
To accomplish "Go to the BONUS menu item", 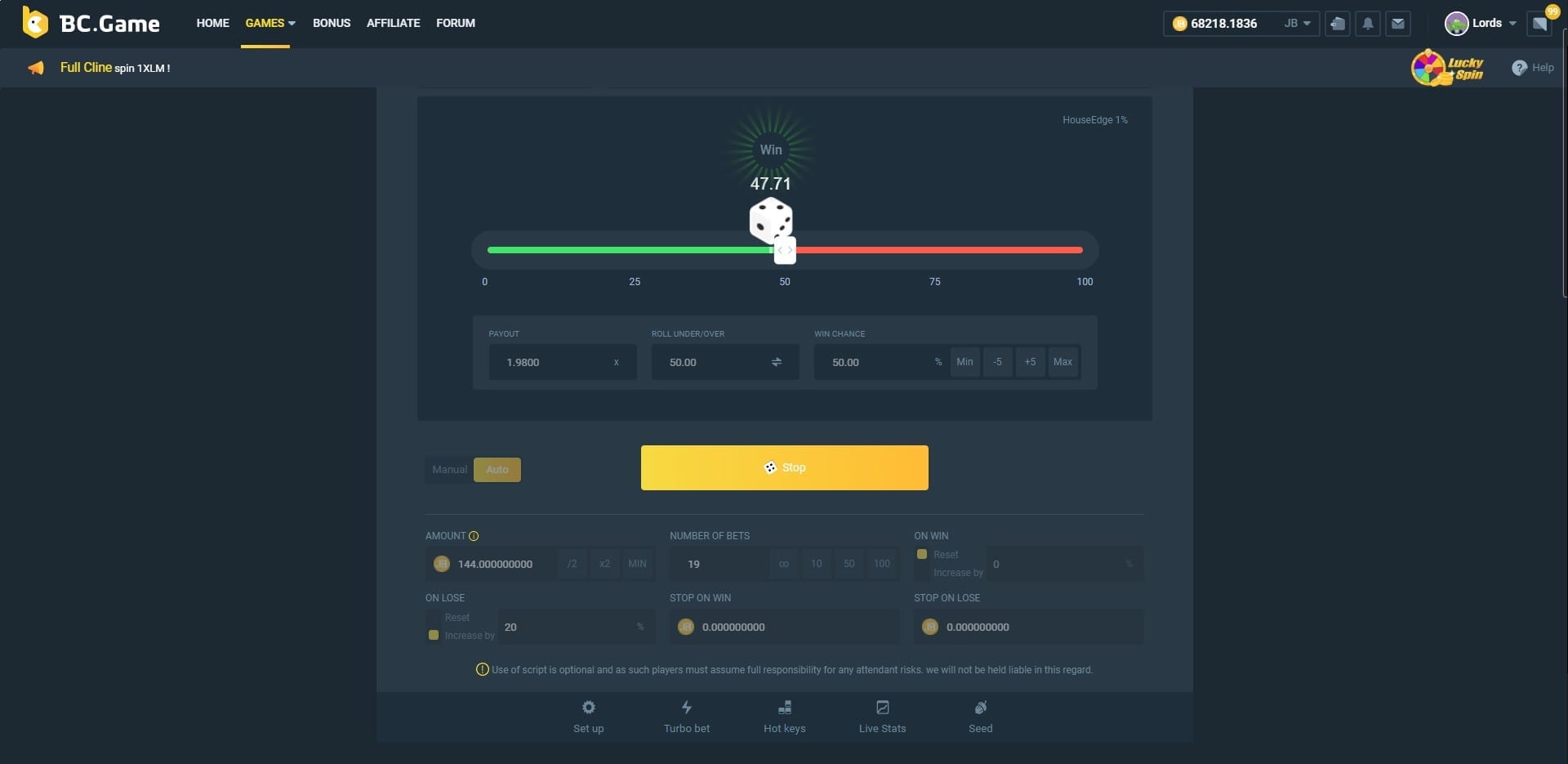I will 332,23.
